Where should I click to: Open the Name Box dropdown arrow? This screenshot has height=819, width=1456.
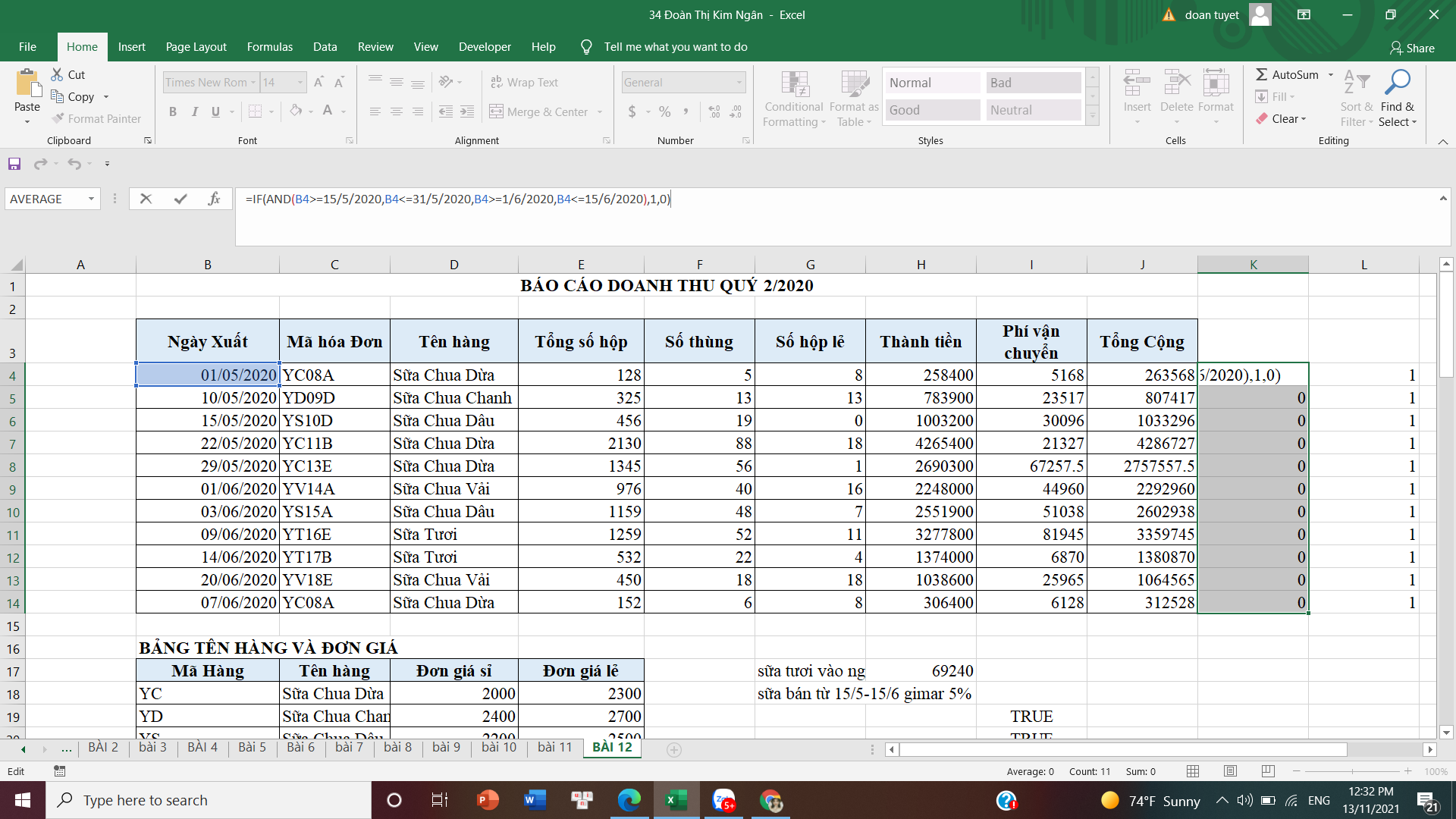(x=92, y=199)
